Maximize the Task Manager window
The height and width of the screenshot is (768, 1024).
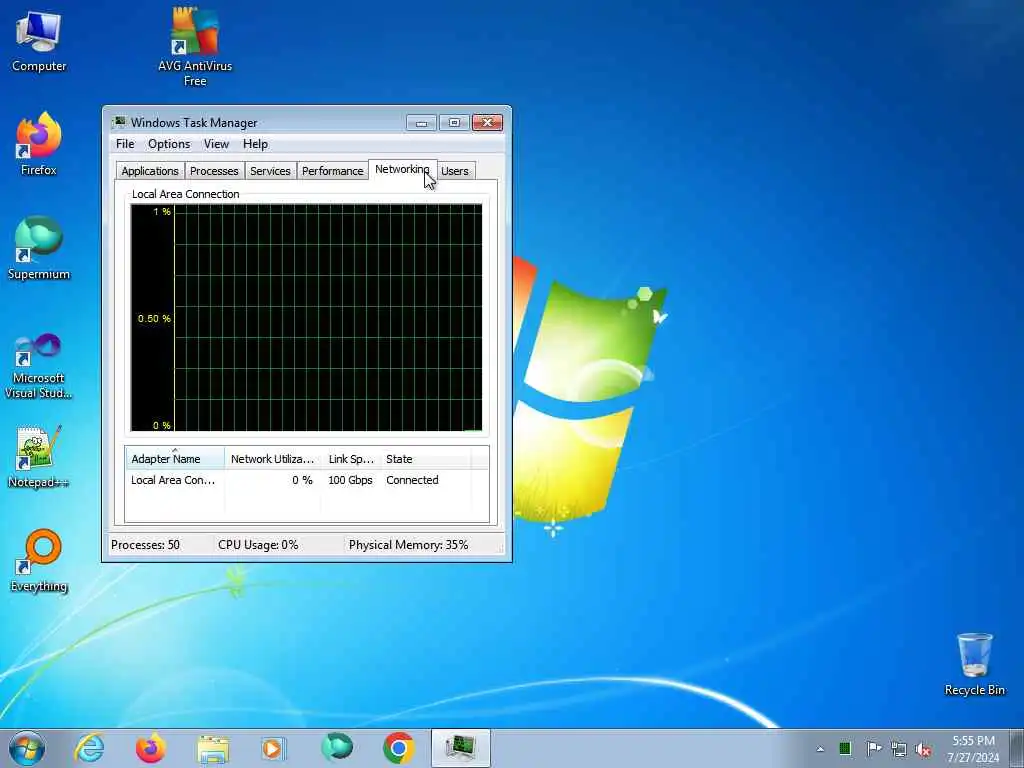click(x=454, y=123)
